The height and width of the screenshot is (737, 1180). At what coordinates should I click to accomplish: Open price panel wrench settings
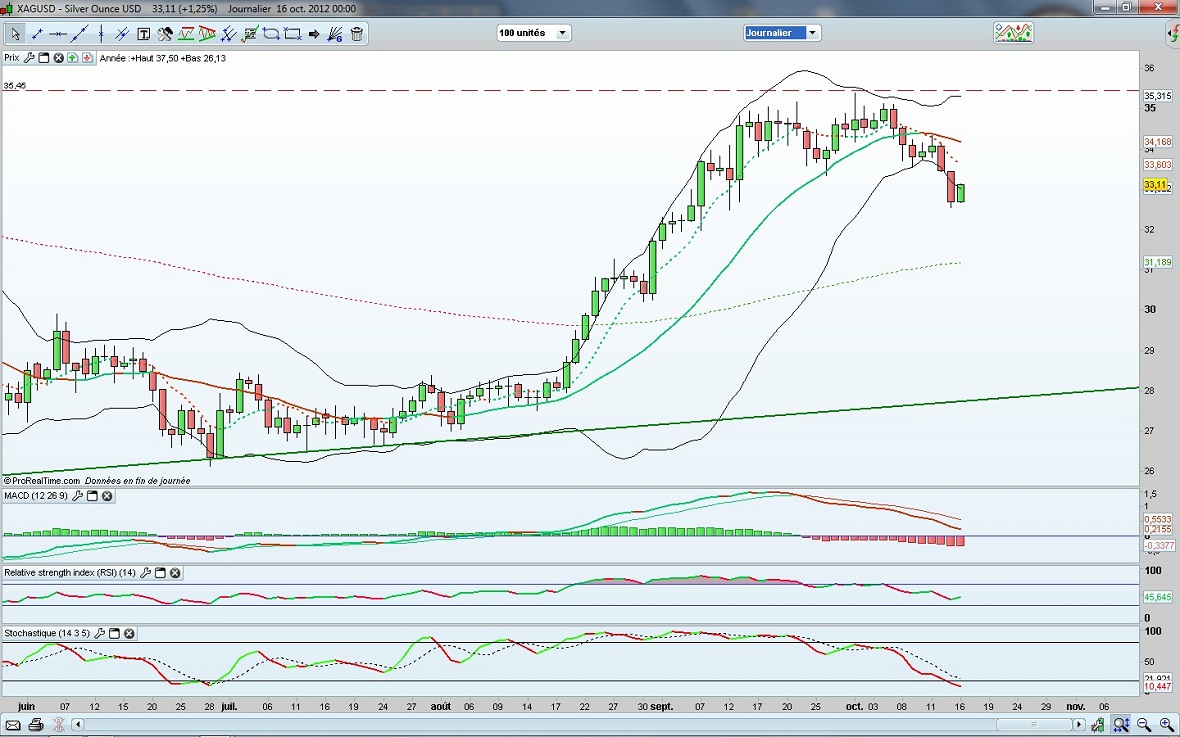(30, 58)
